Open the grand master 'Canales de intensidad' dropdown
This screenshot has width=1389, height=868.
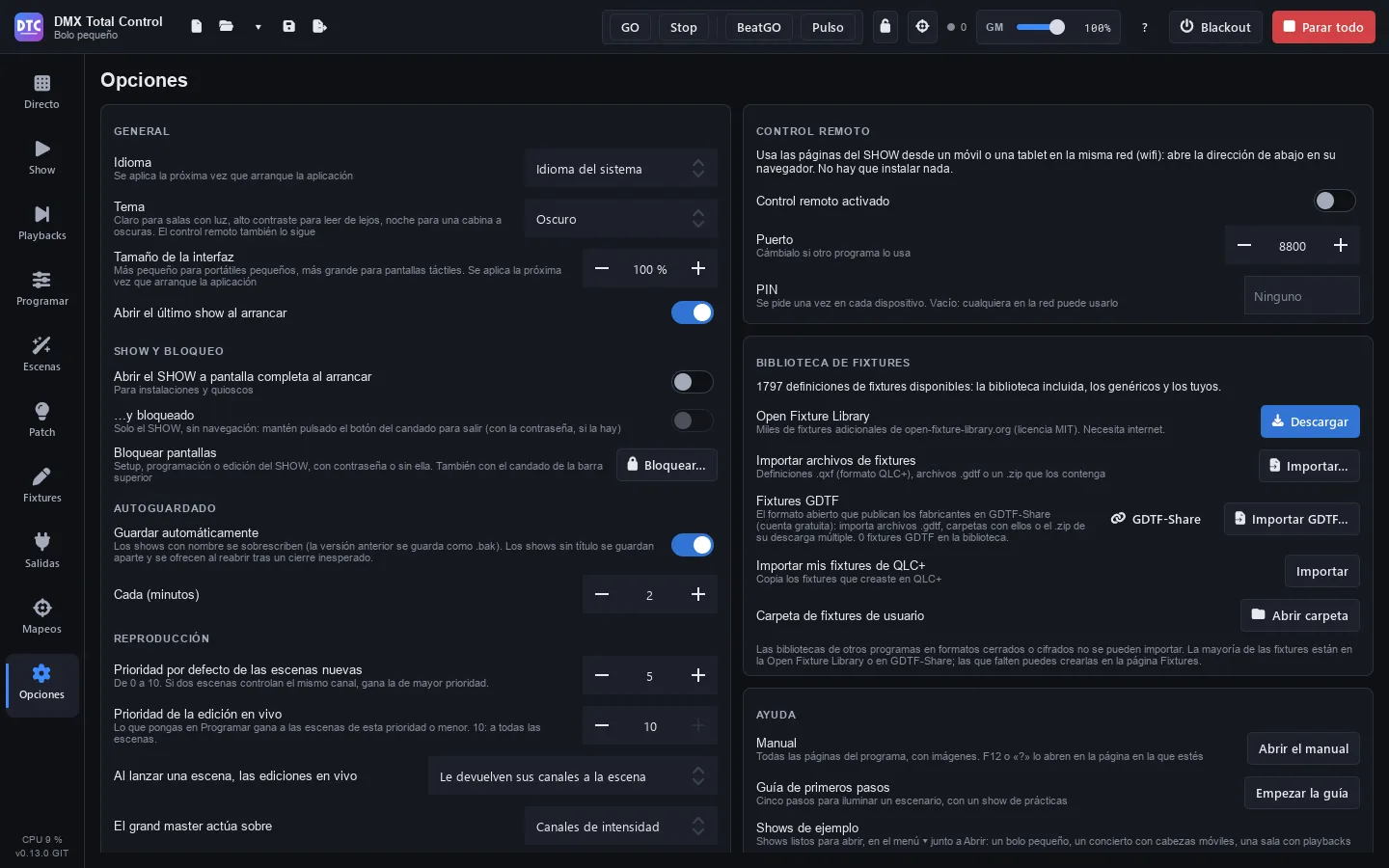click(621, 827)
